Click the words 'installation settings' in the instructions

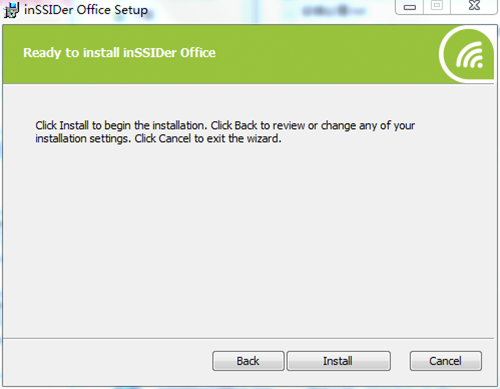[83, 138]
